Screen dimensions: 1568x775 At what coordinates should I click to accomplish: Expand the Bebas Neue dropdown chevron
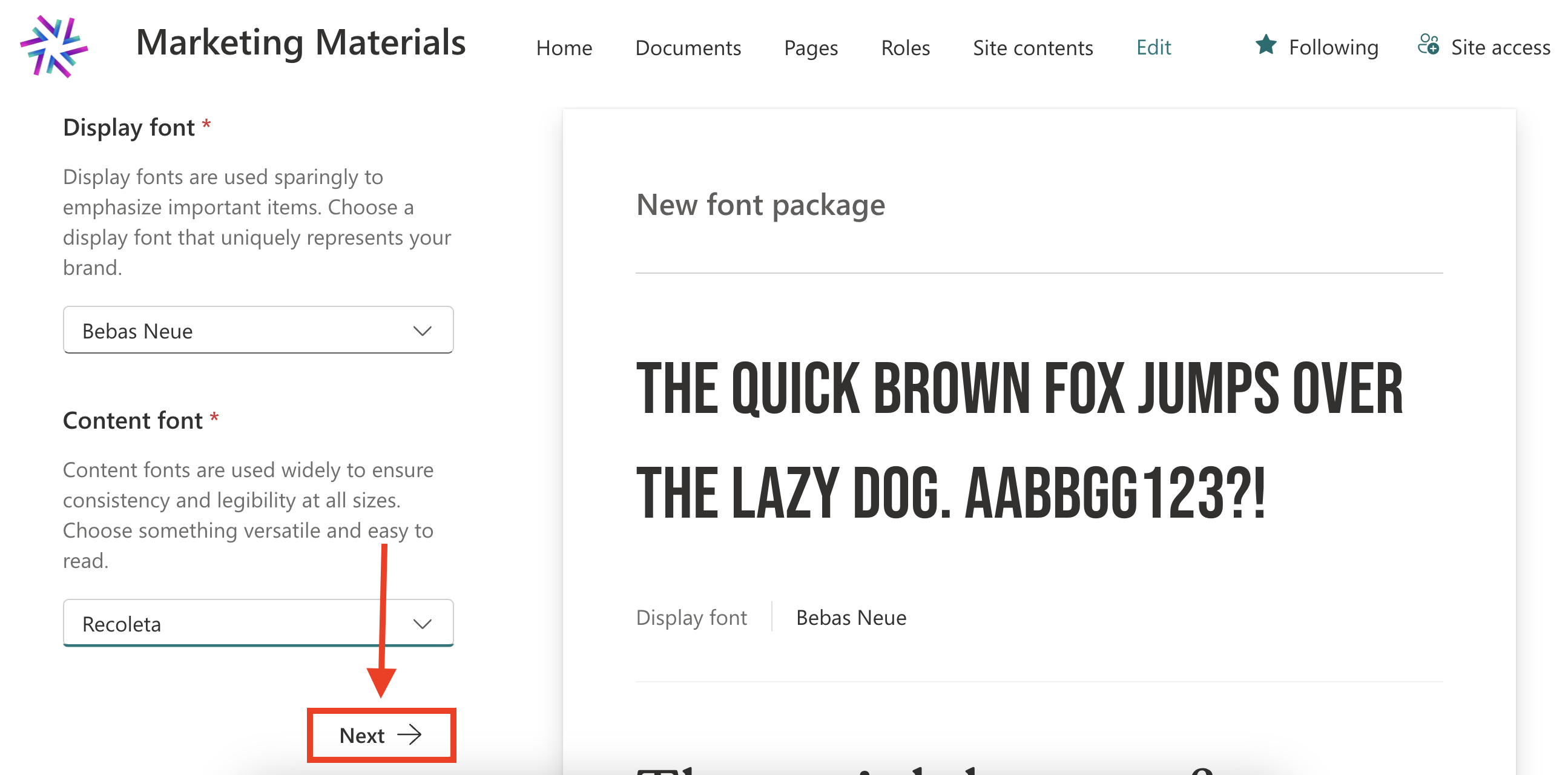coord(422,331)
